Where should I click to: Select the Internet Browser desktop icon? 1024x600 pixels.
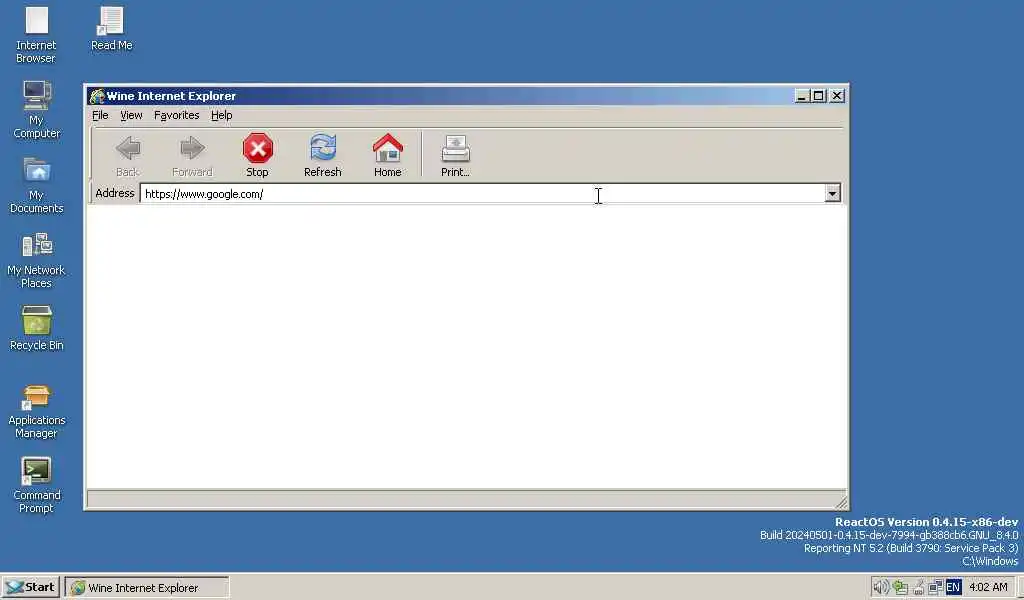(36, 35)
